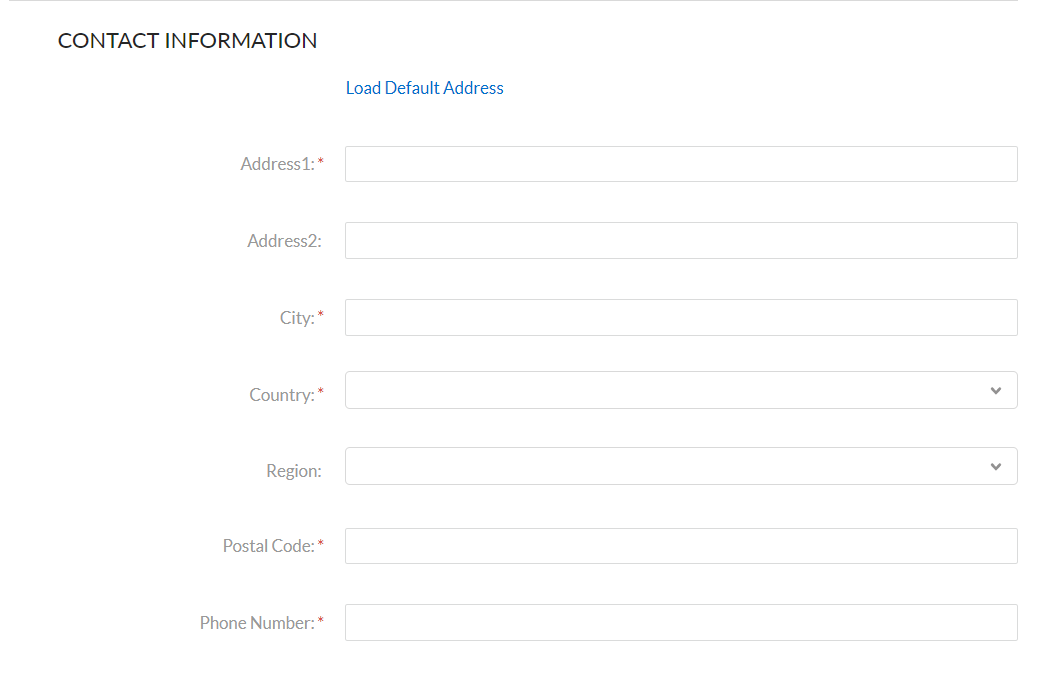Click the Country field label
Viewport: 1040px width, 687px height.
(x=281, y=395)
